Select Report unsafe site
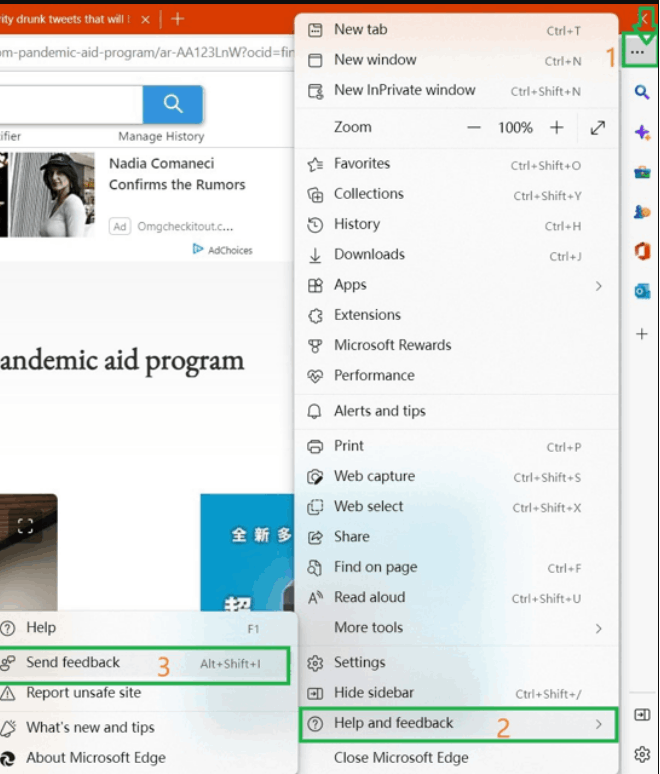 click(x=147, y=693)
